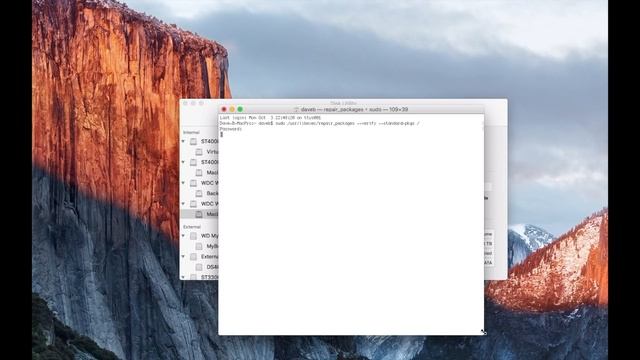This screenshot has width=640, height=360.
Task: Click the WD My external disk icon
Action: tap(193, 236)
